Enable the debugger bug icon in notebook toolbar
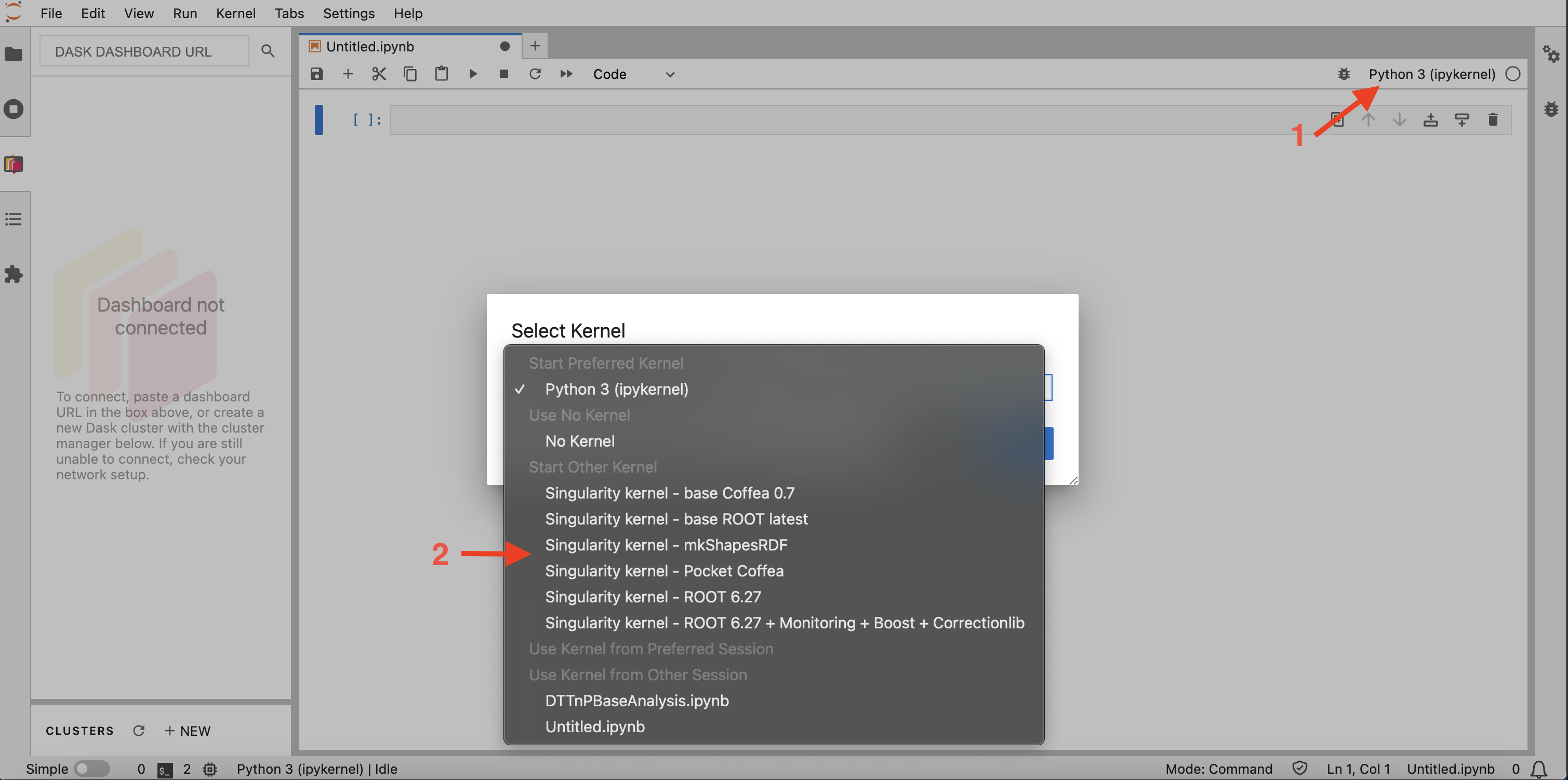 tap(1344, 74)
